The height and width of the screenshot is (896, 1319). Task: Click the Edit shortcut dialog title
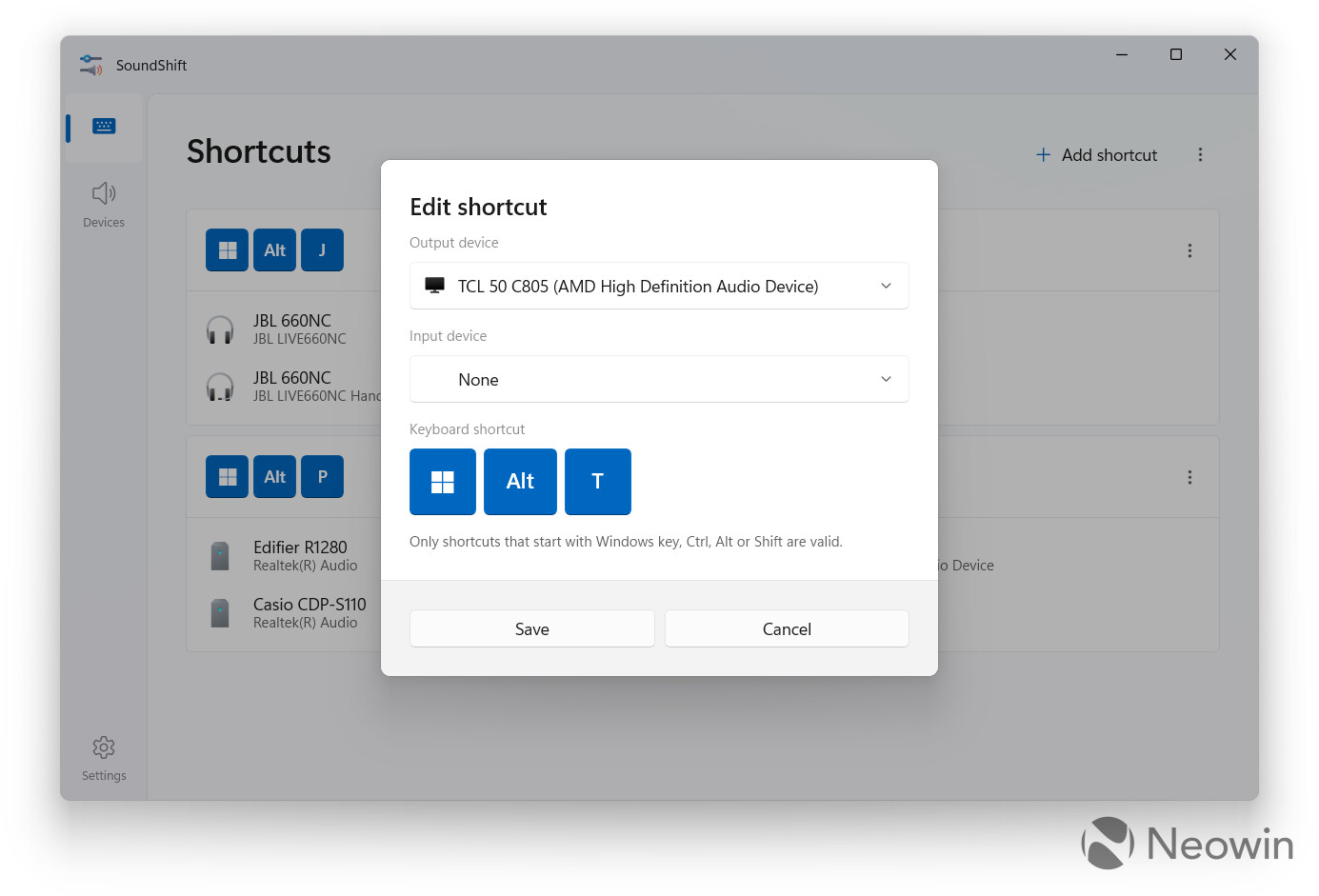[x=478, y=207]
